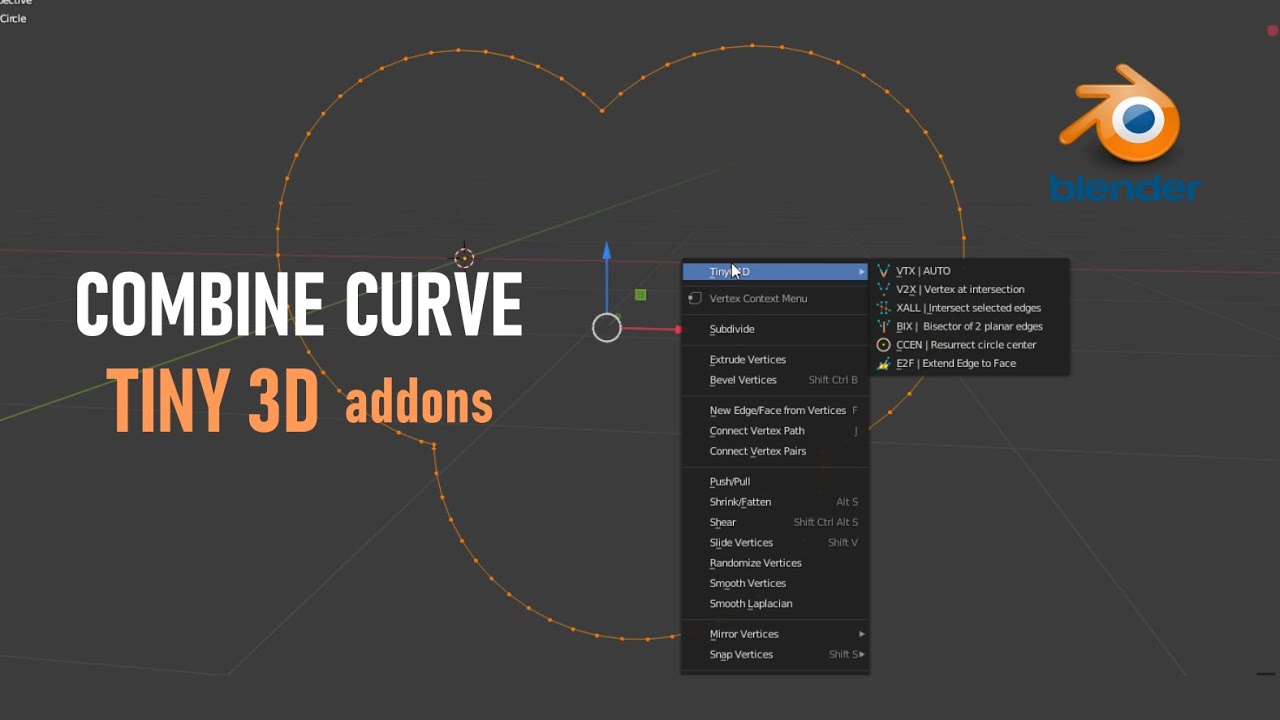
Task: Choose Subdivide from the context menu
Action: click(x=775, y=329)
